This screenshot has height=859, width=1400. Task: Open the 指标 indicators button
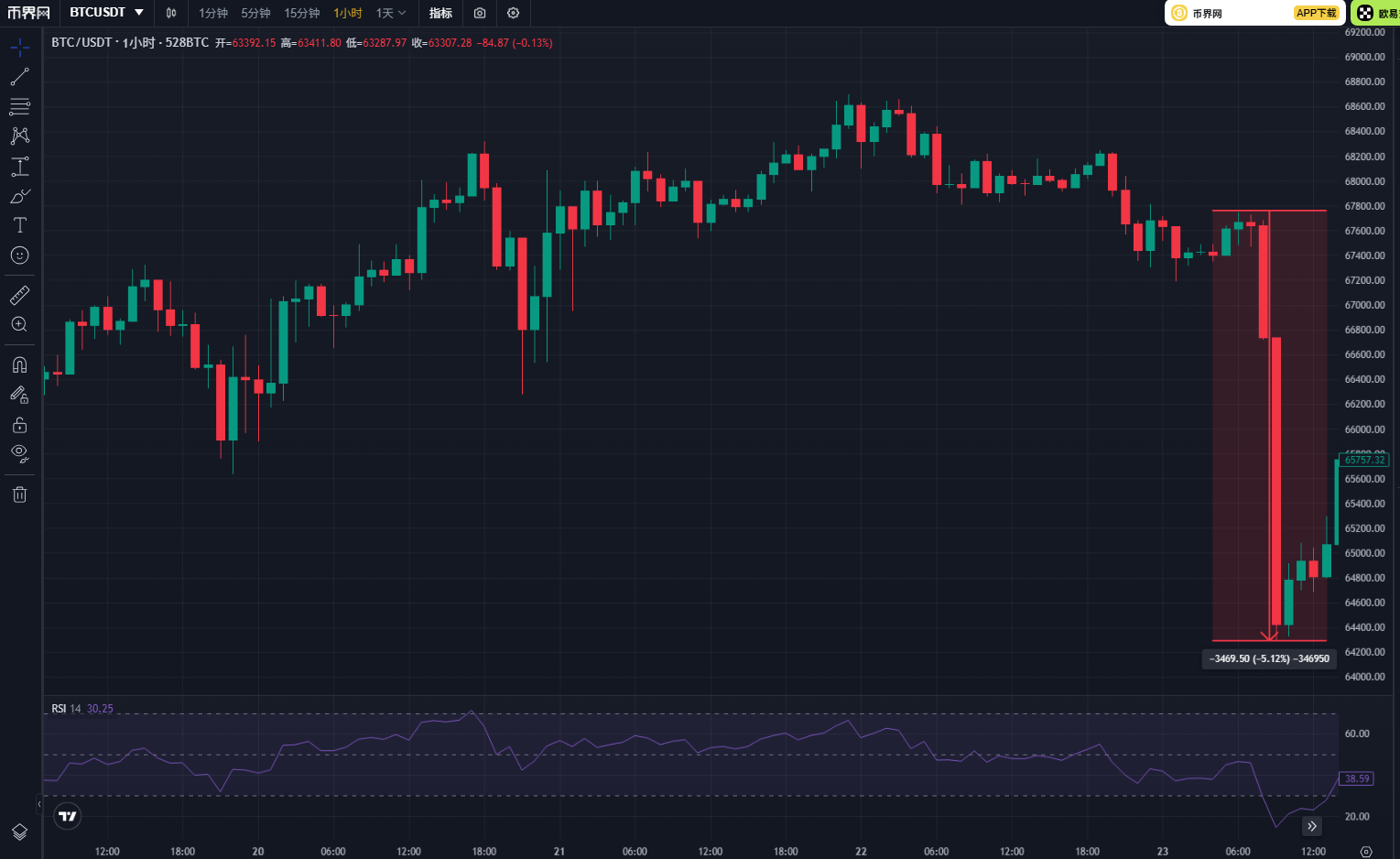(x=440, y=13)
